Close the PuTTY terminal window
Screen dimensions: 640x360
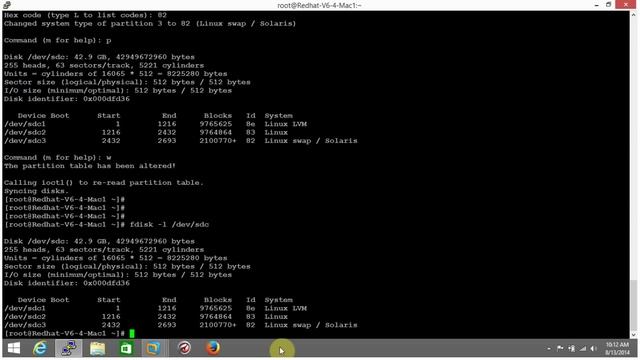pyautogui.click(x=626, y=5)
